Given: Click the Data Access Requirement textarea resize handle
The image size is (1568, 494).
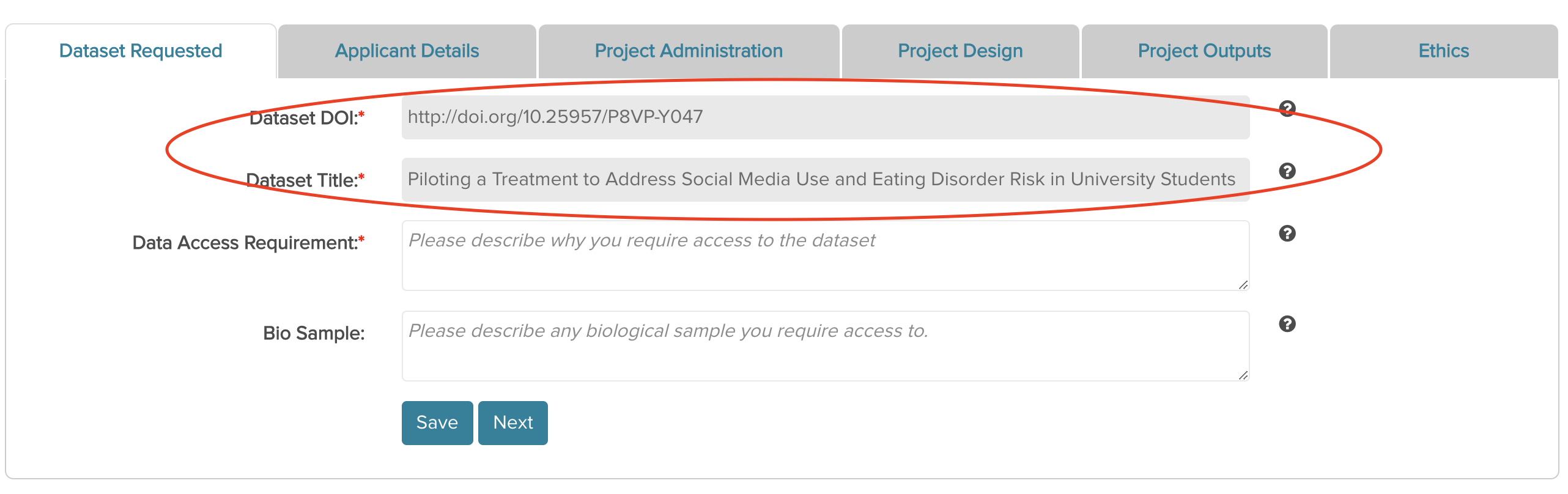Looking at the screenshot, I should point(1243,285).
